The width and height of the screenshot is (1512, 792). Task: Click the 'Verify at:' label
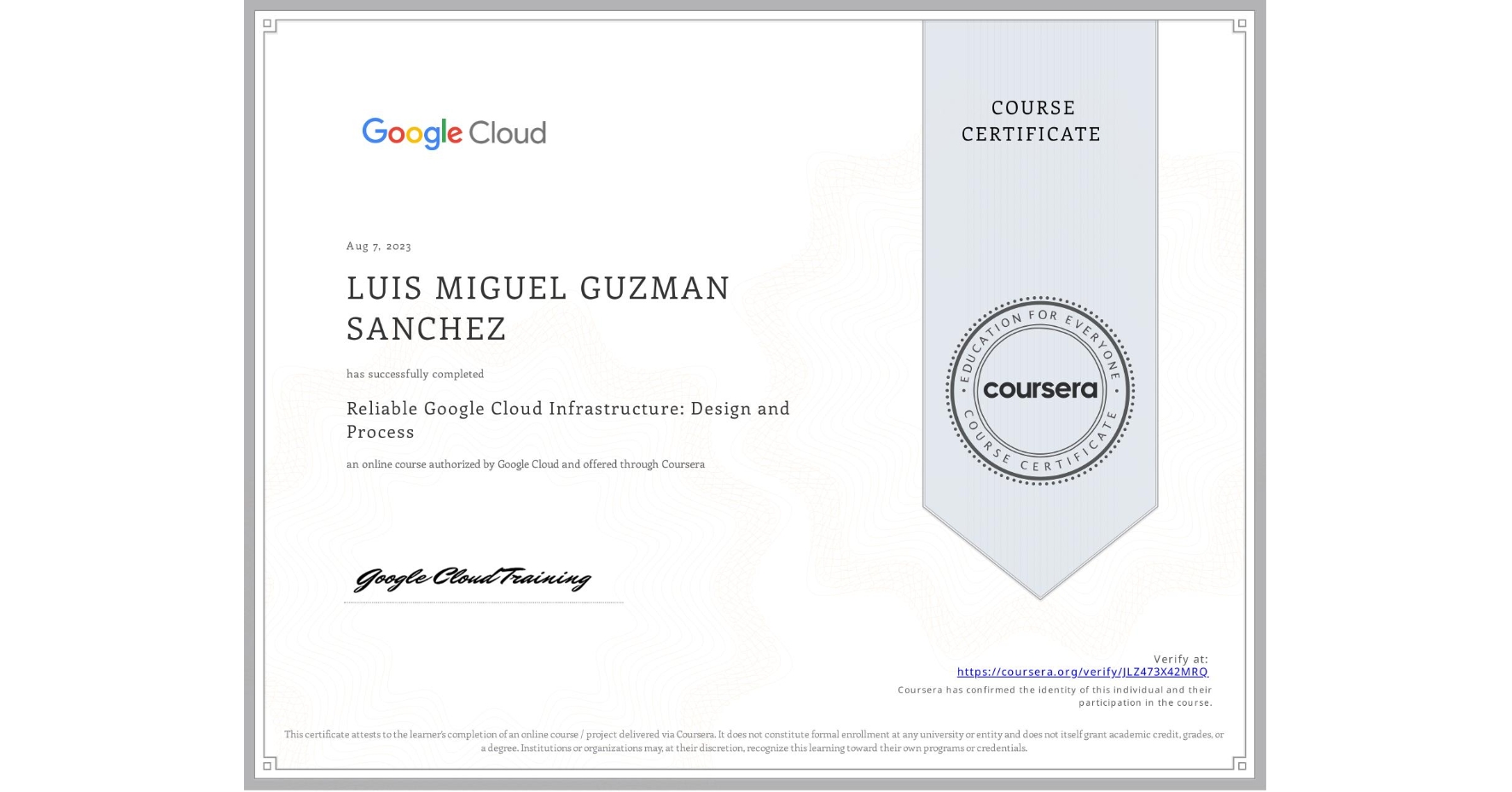coord(1181,659)
